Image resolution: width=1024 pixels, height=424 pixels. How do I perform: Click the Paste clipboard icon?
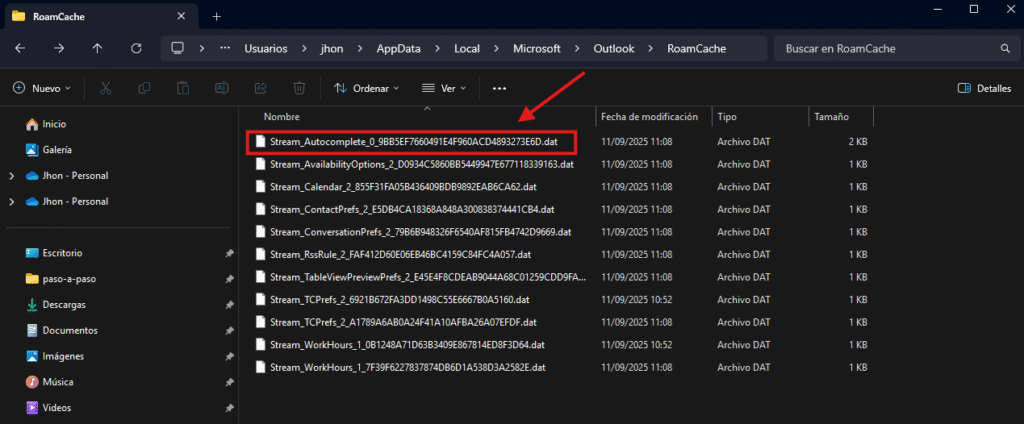pyautogui.click(x=183, y=88)
